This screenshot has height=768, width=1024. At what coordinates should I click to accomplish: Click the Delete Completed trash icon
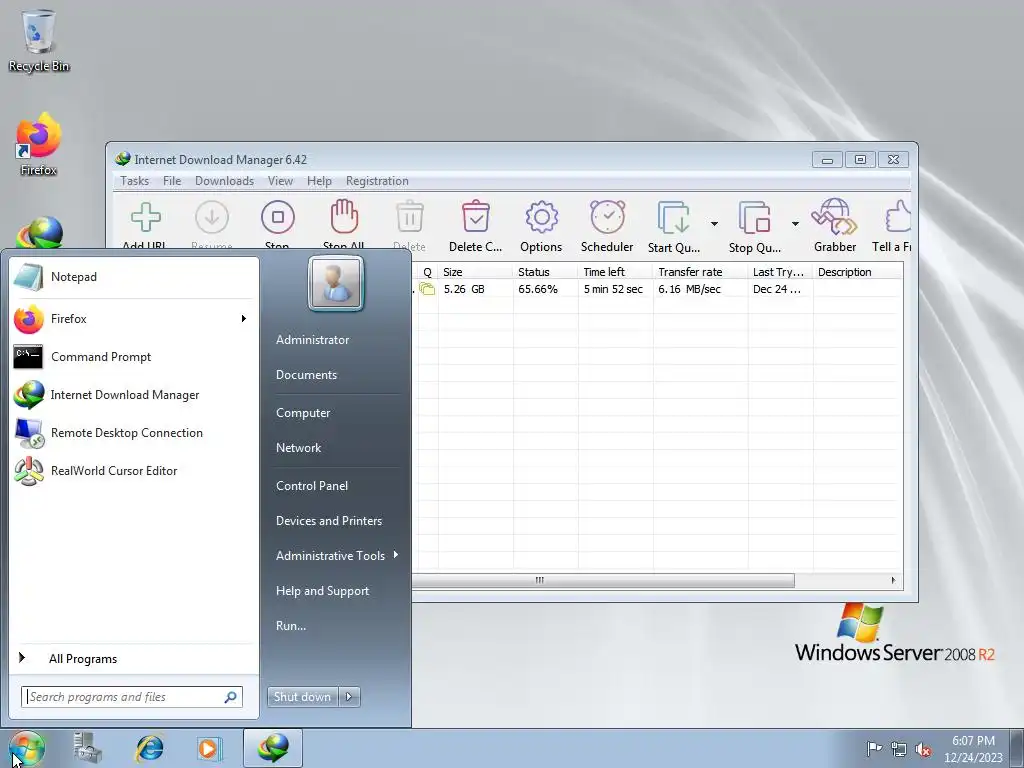(475, 216)
